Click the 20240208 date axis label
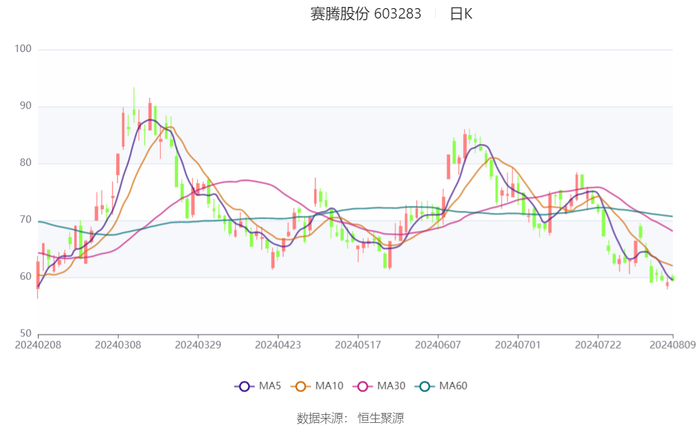The width and height of the screenshot is (700, 426). click(37, 346)
